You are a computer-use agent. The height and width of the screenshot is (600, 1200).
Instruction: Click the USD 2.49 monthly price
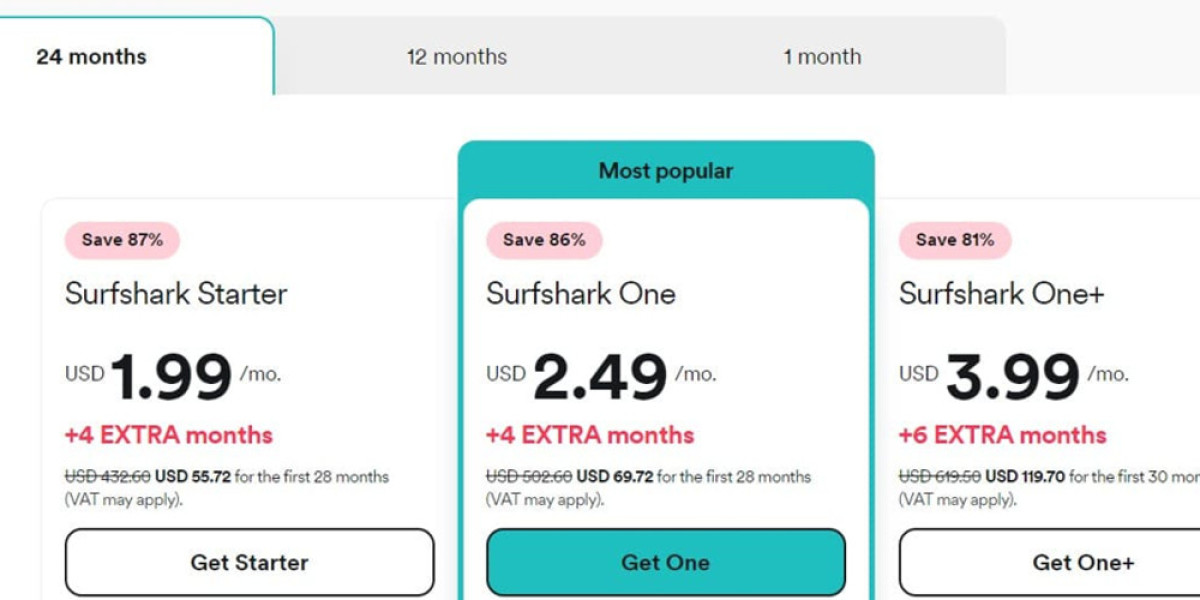(599, 378)
